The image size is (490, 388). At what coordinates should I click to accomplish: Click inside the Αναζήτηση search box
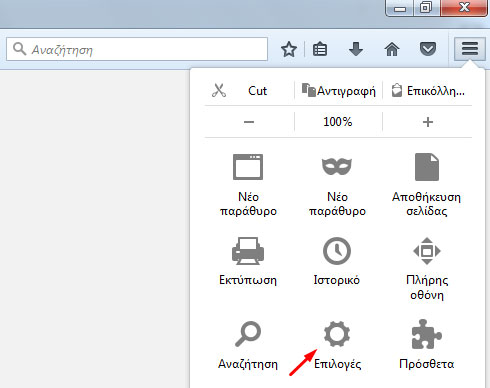(137, 49)
